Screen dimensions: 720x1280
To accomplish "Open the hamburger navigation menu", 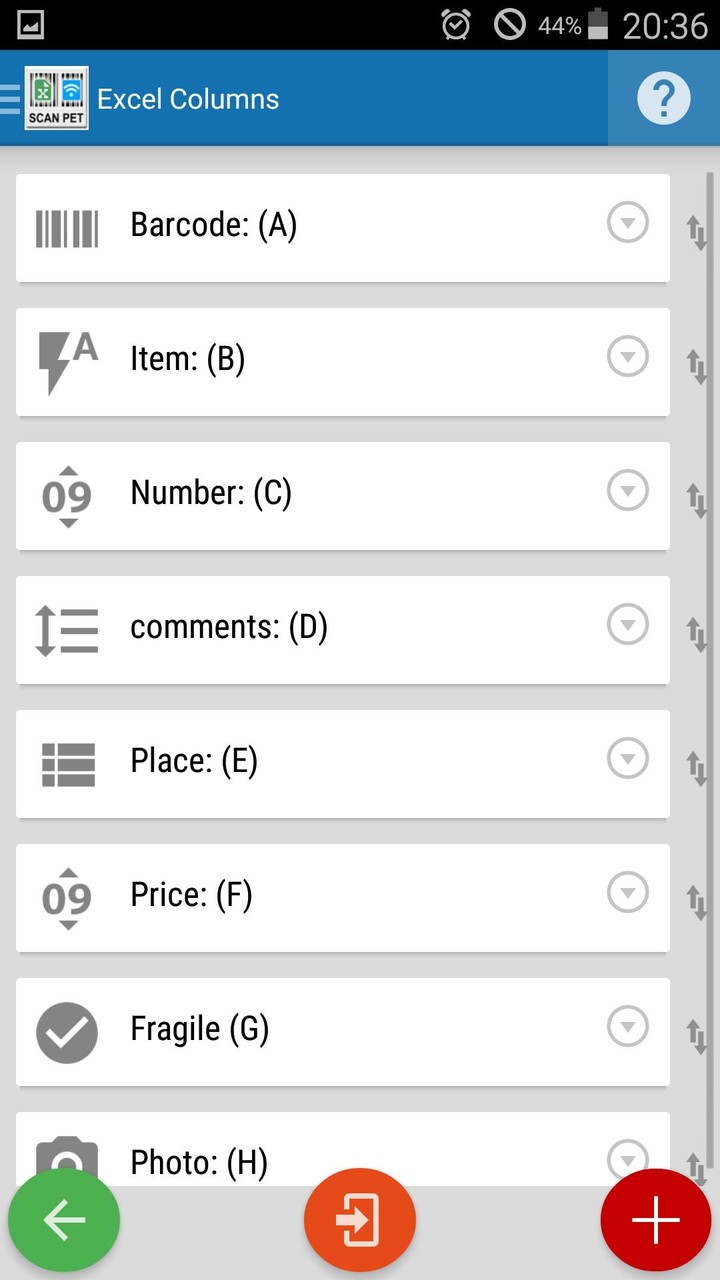I will pos(10,99).
